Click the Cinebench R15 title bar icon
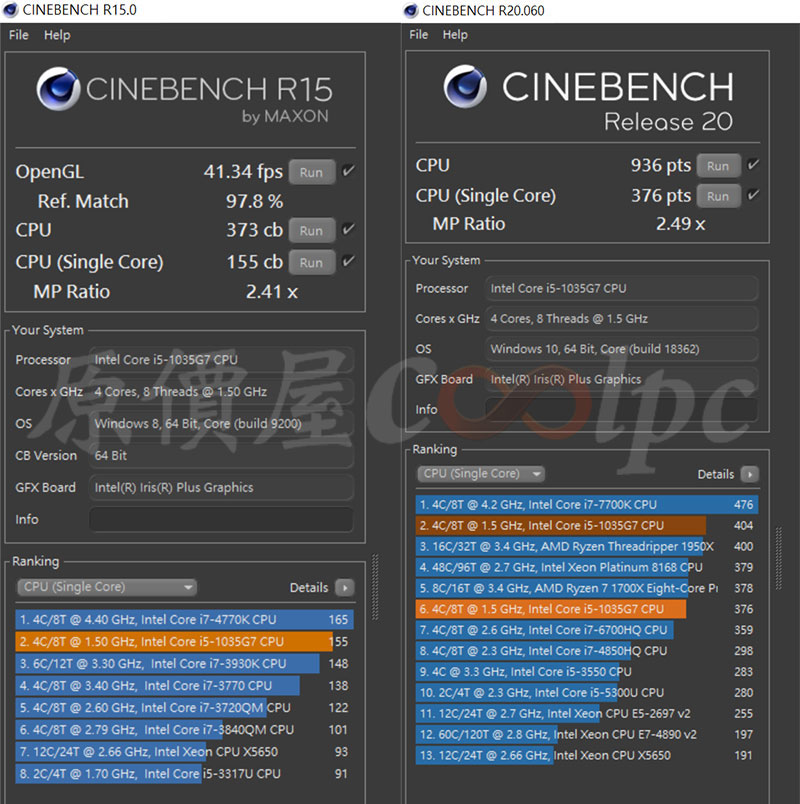800x804 pixels. (11, 10)
